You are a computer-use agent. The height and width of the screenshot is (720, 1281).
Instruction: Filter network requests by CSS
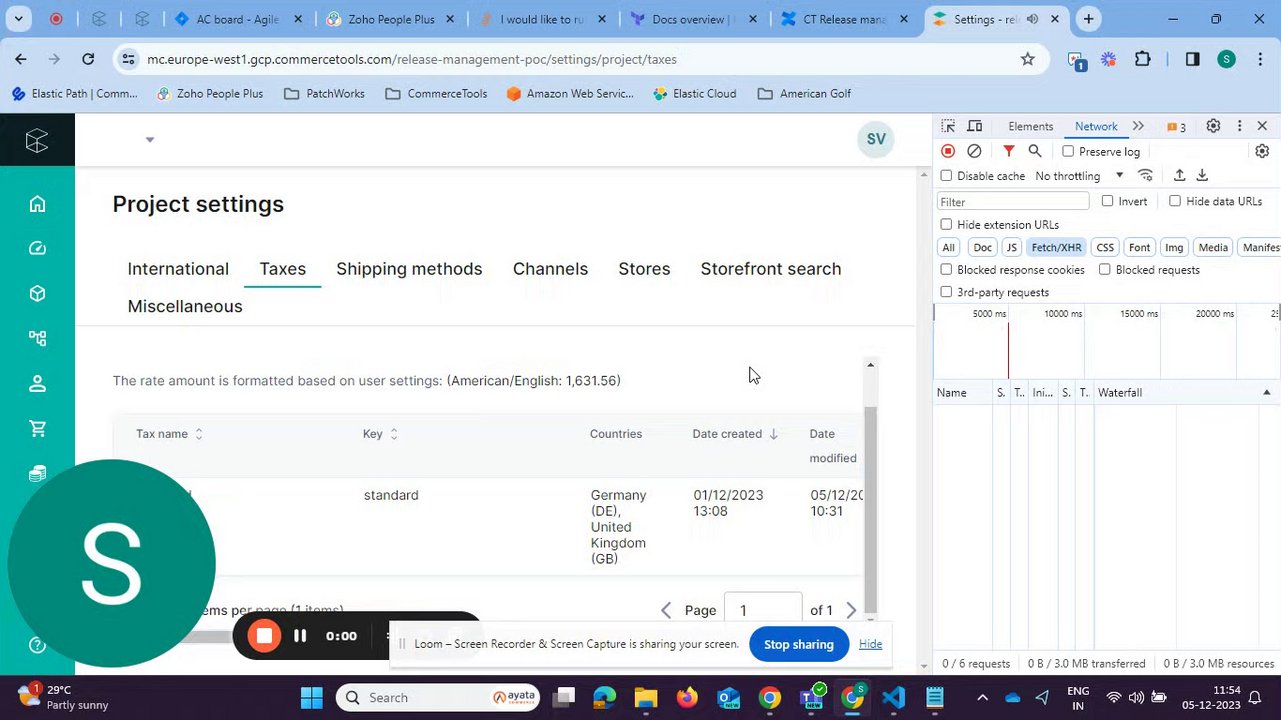[x=1105, y=248]
